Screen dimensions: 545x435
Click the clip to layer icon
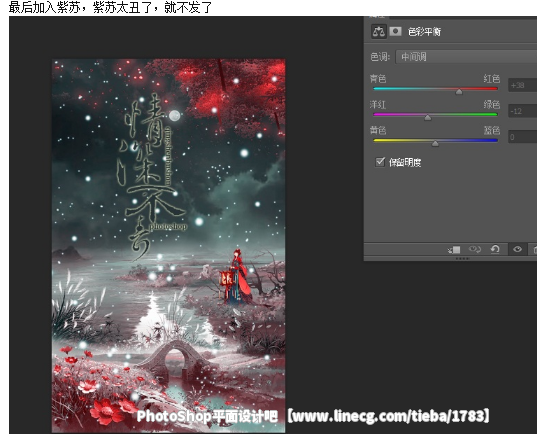point(454,249)
